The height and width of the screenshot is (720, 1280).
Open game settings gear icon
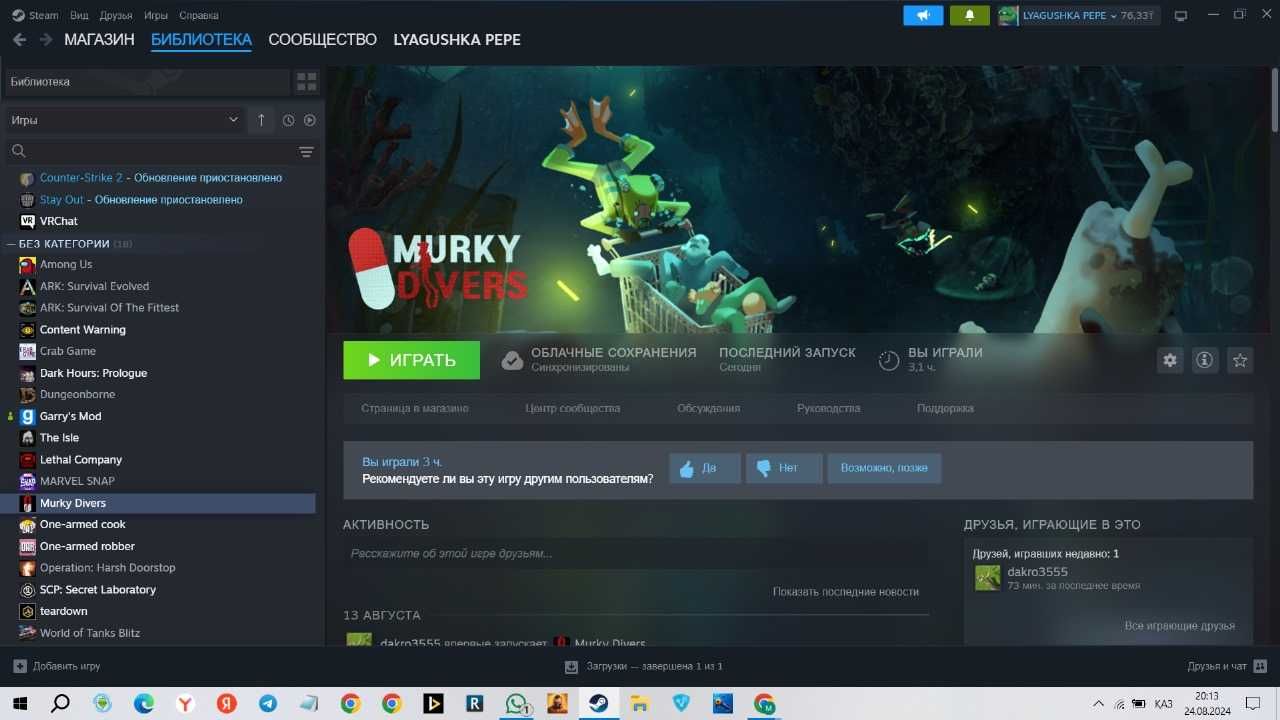tap(1169, 360)
